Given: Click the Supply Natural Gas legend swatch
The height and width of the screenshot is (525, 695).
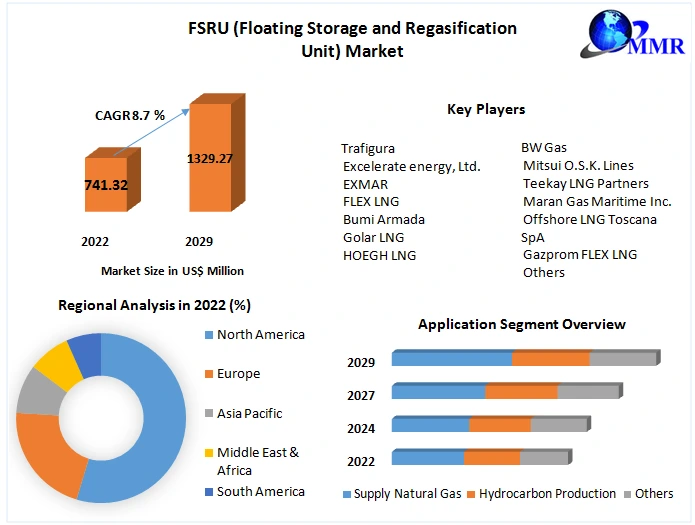Looking at the screenshot, I should [x=347, y=494].
